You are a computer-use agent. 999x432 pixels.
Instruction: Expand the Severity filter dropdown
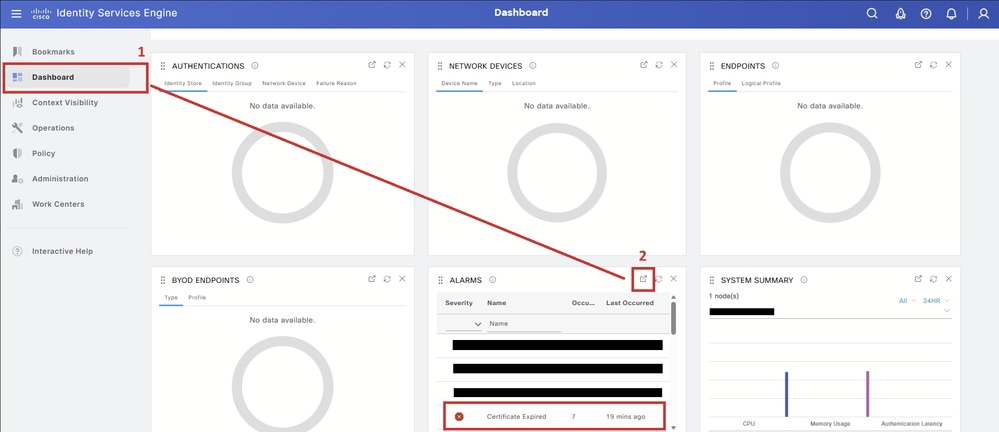[463, 324]
